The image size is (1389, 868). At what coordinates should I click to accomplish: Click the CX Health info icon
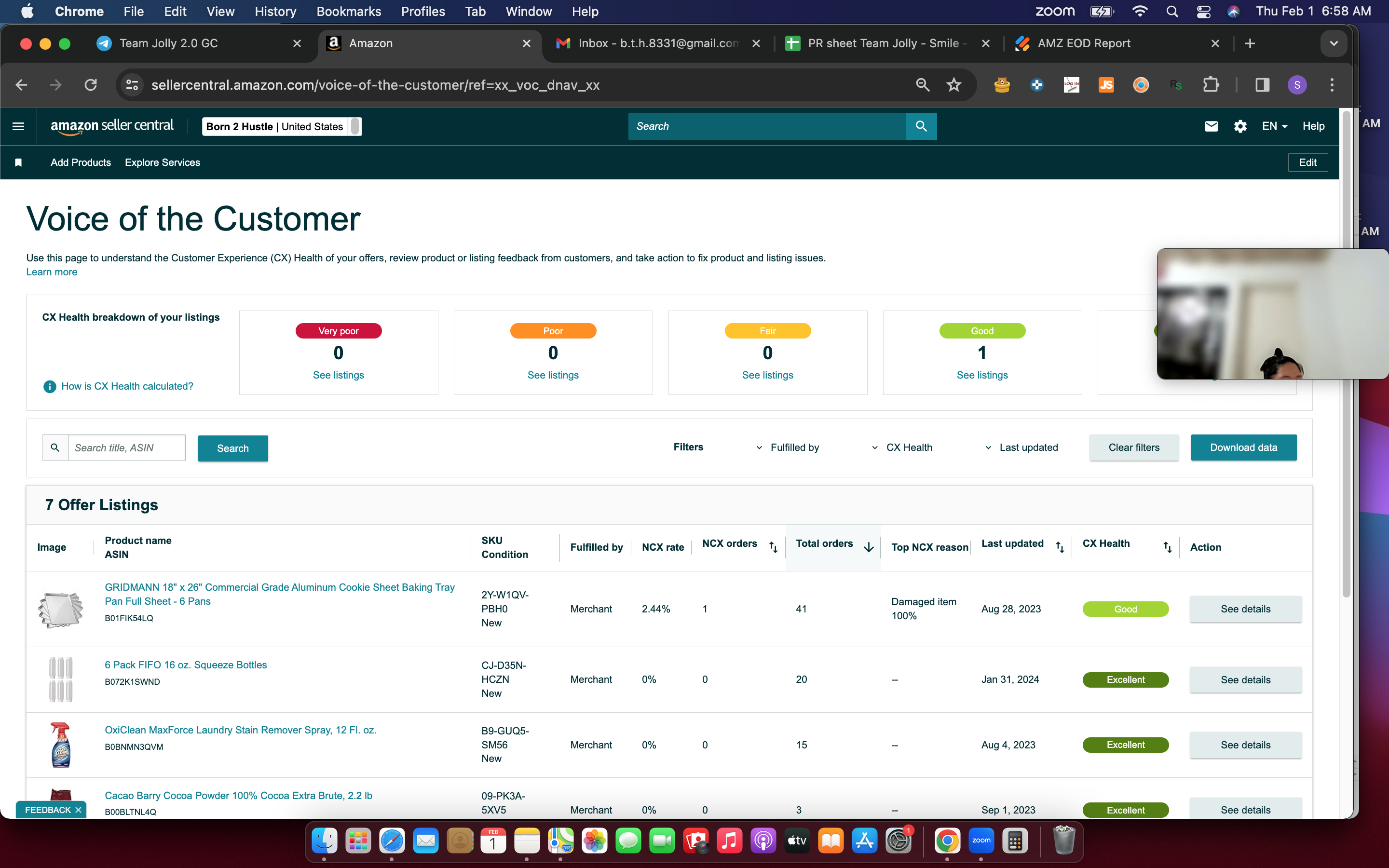click(x=50, y=386)
